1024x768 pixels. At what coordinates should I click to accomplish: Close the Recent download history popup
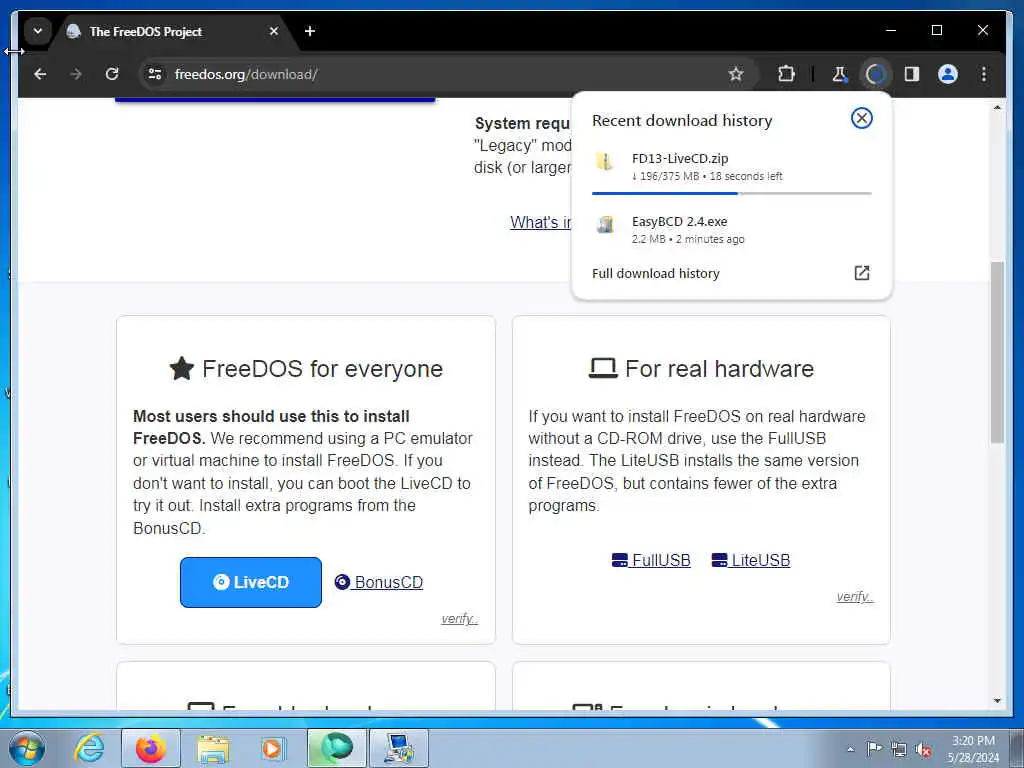pos(861,118)
